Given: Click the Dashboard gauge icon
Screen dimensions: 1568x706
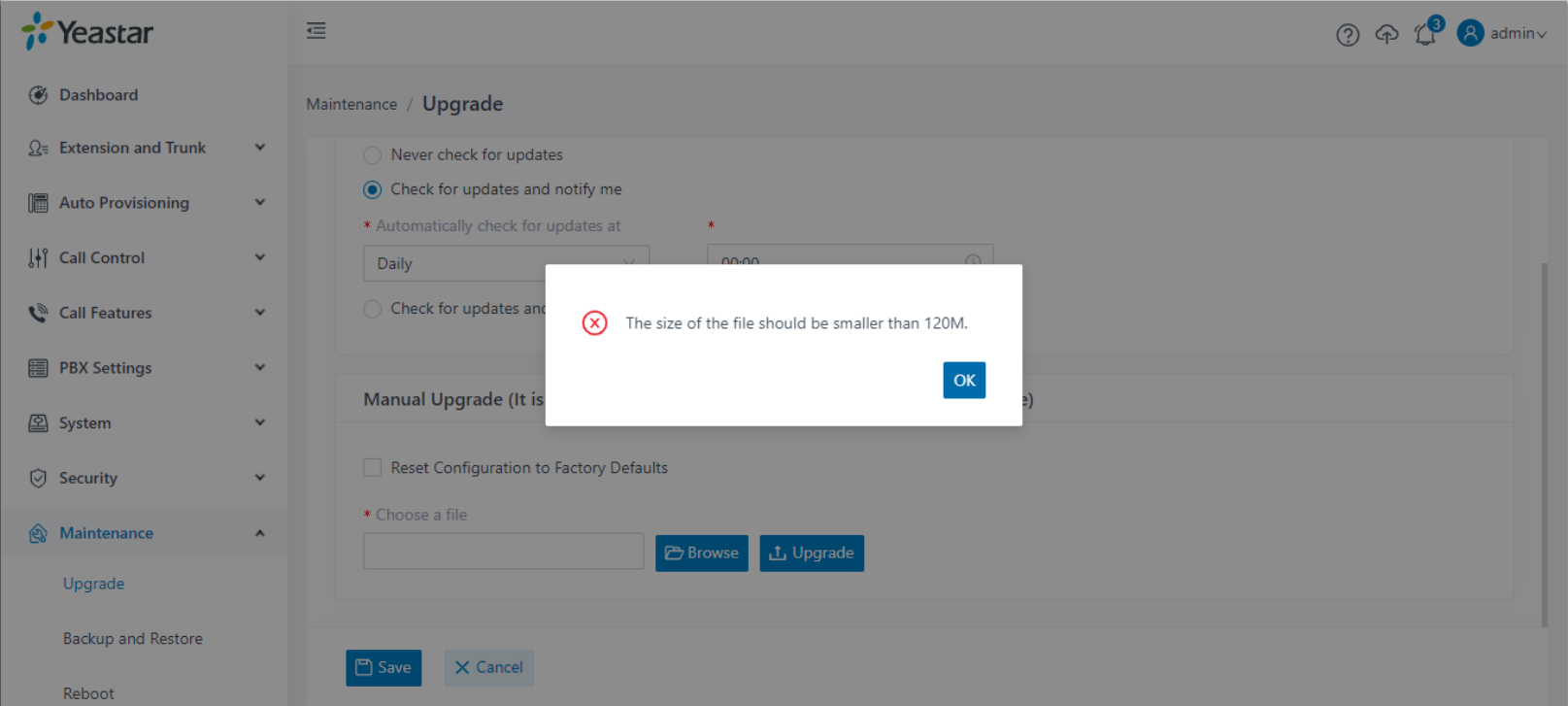Looking at the screenshot, I should pyautogui.click(x=38, y=95).
